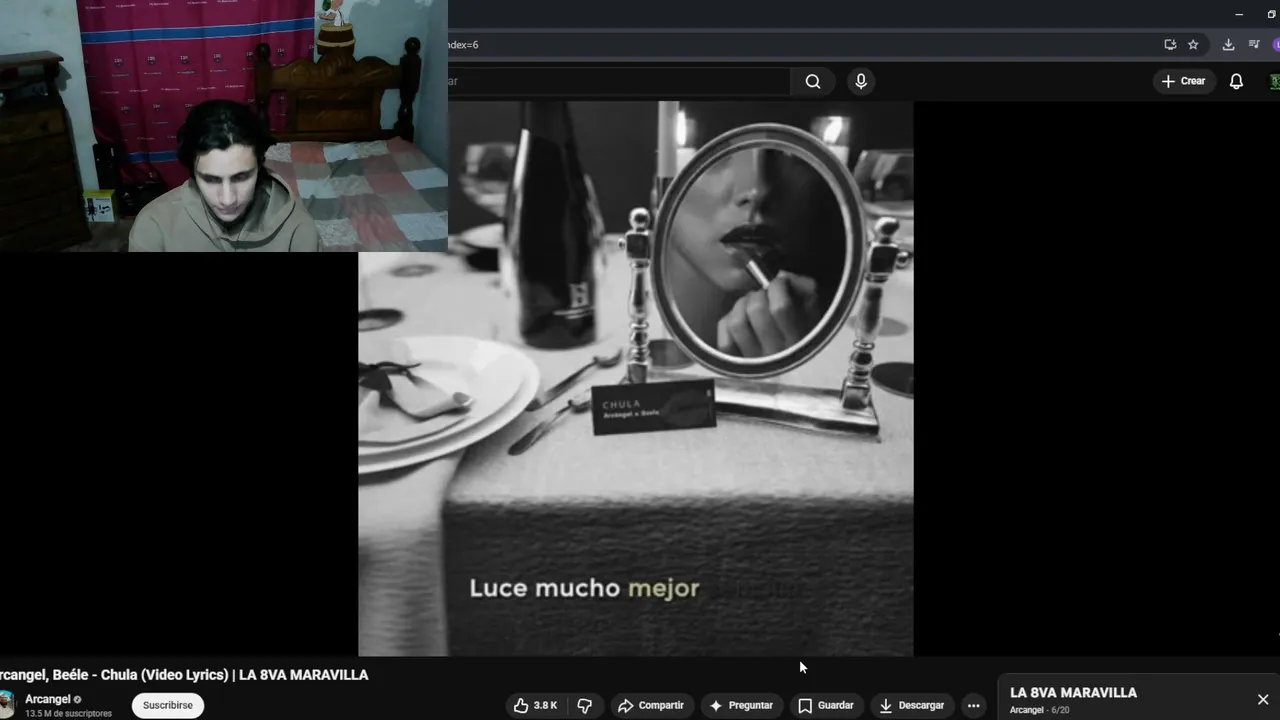
Task: Click the Arcangel channel avatar
Action: tap(7, 705)
